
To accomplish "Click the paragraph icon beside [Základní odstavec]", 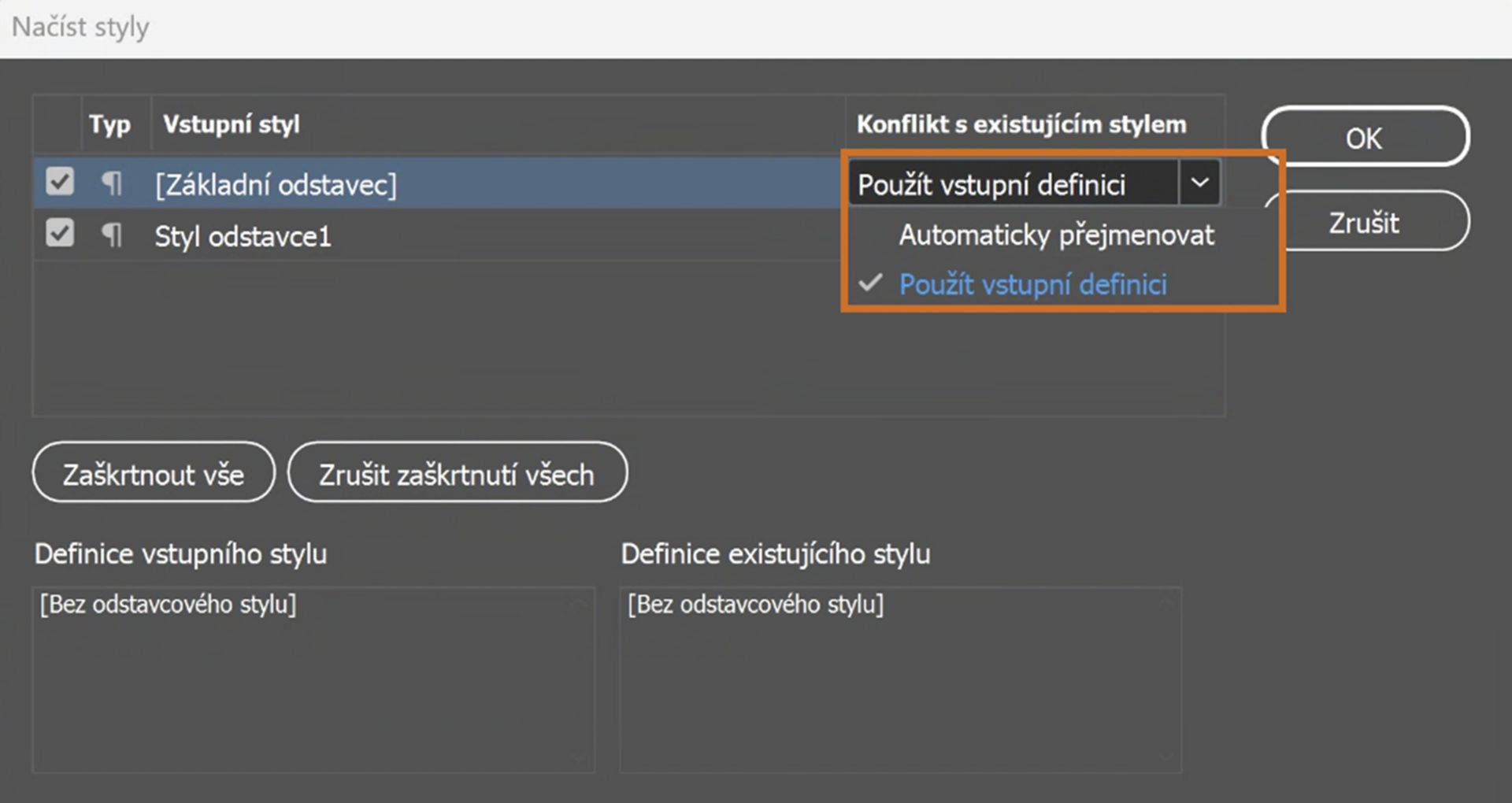I will pyautogui.click(x=113, y=183).
